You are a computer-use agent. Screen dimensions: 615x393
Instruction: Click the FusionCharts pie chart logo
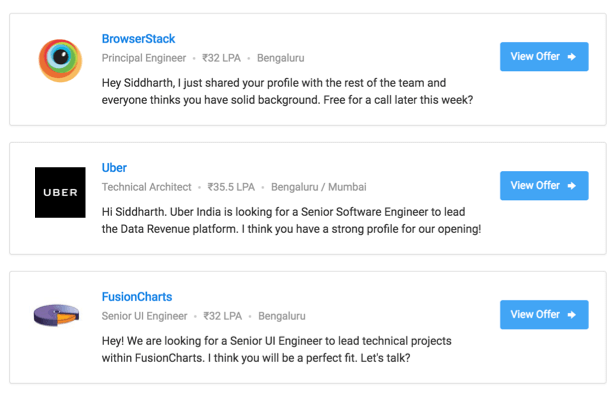(x=56, y=315)
